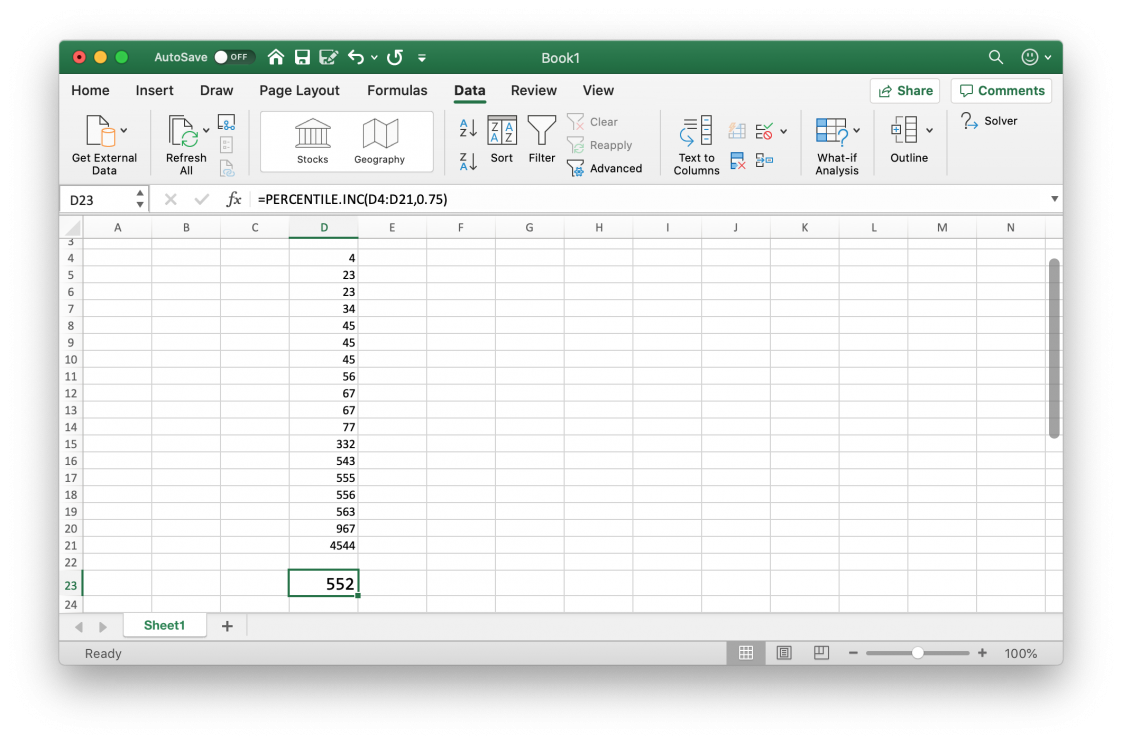Open the Comments pane
This screenshot has width=1122, height=743.
(x=1001, y=90)
